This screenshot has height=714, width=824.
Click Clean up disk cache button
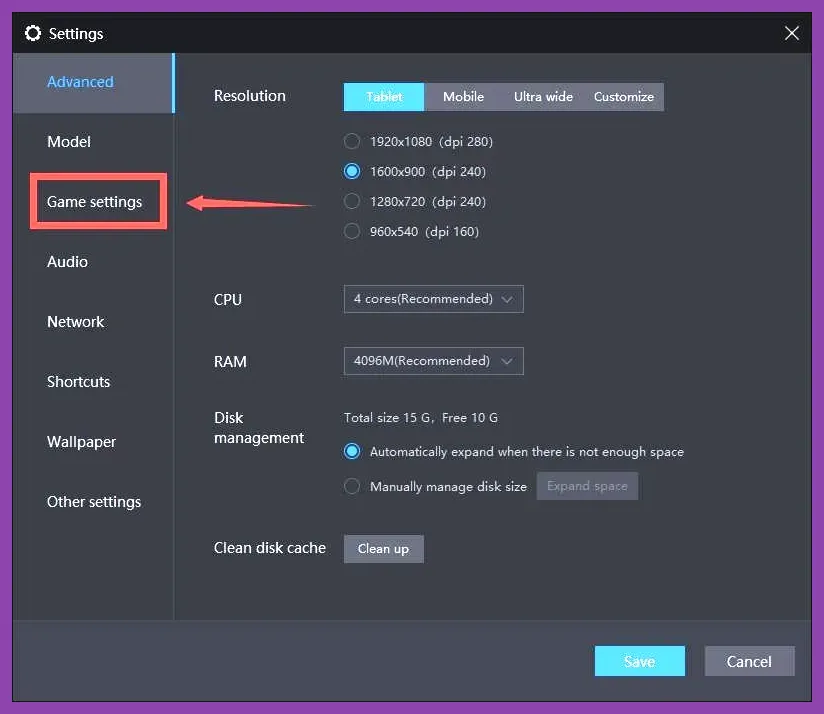tap(384, 549)
